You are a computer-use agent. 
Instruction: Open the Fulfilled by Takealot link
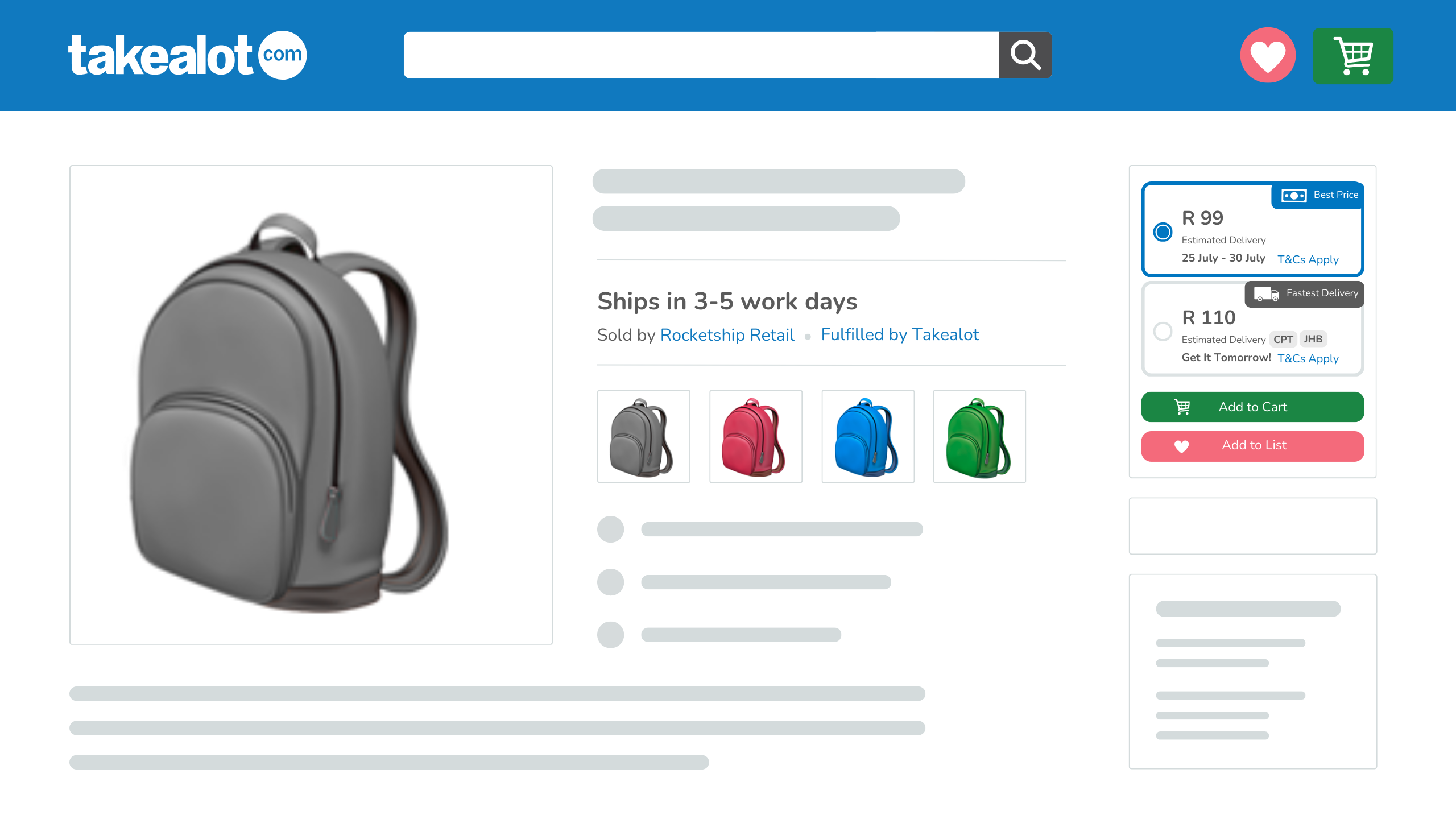pyautogui.click(x=900, y=334)
